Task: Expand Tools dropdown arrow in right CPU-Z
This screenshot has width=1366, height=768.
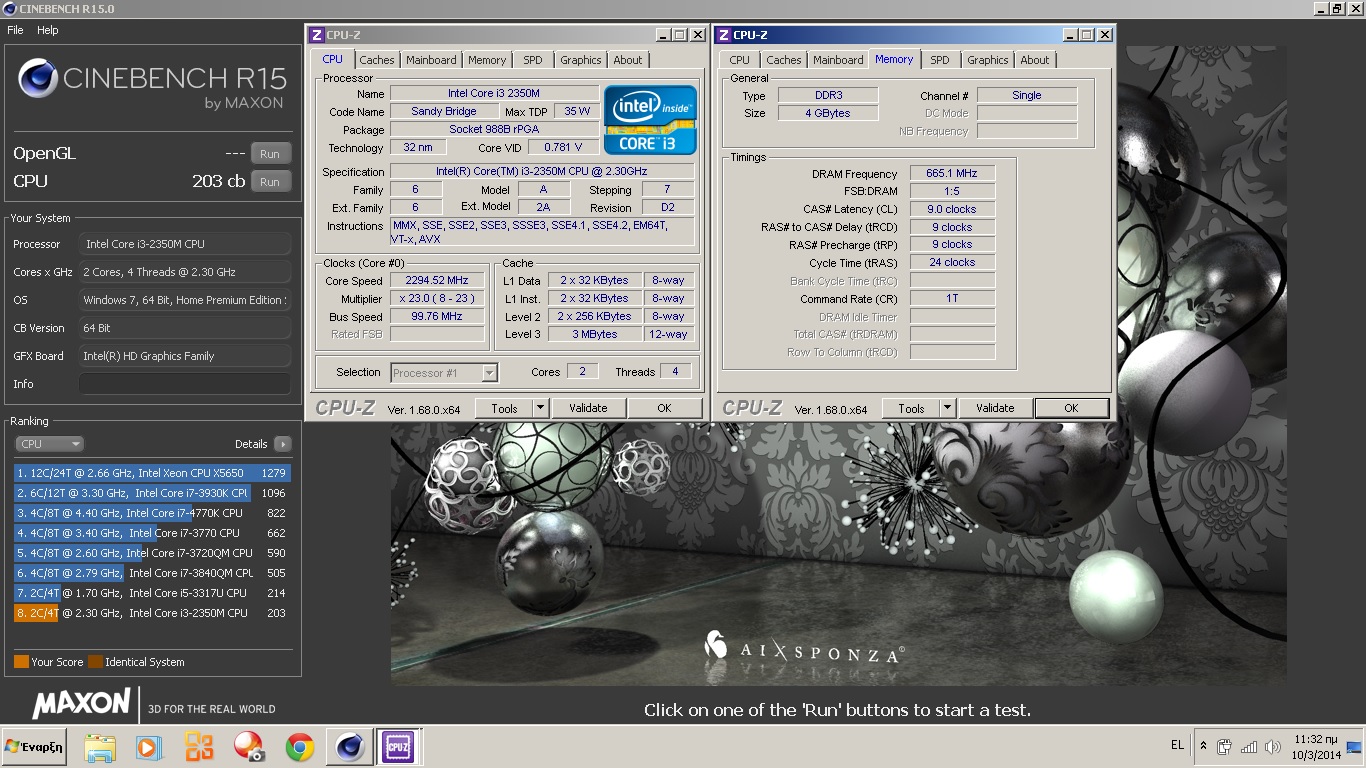Action: pos(947,408)
